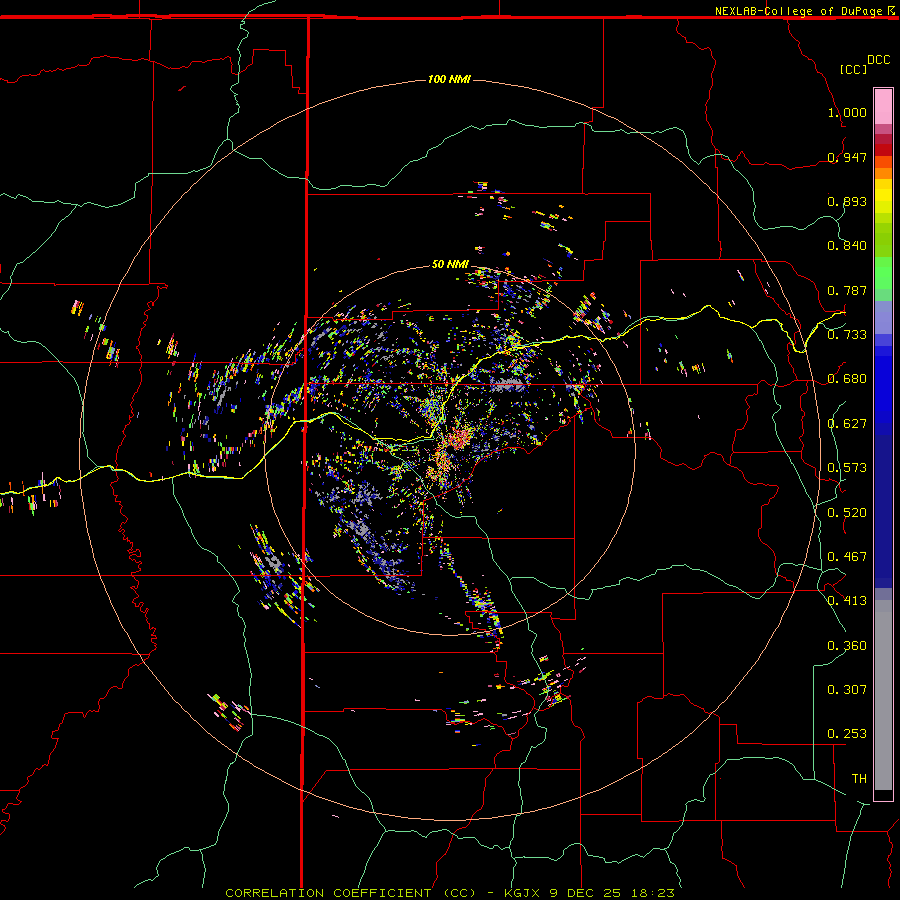Click the 0.573 scale value
900x900 pixels.
tap(847, 468)
